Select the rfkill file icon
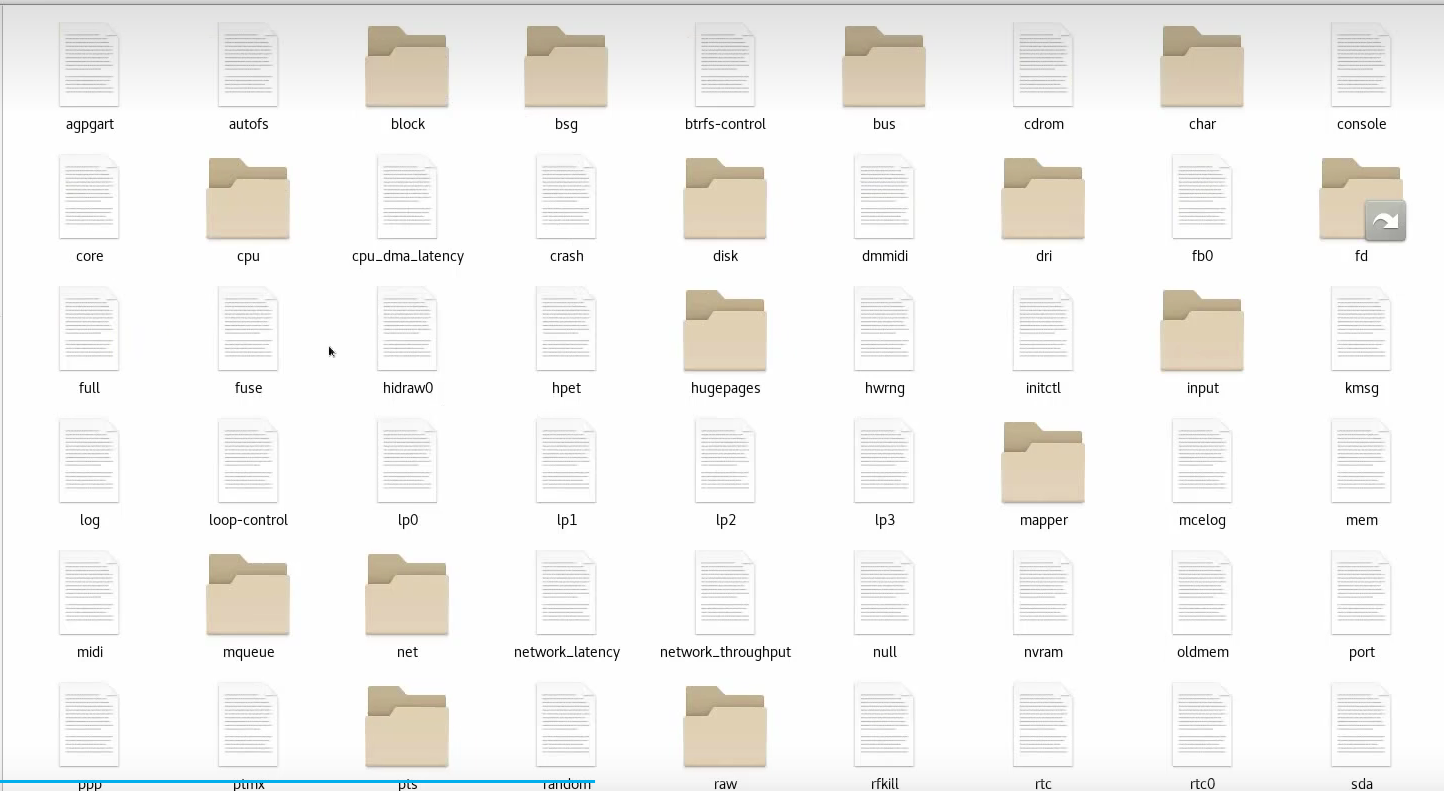The image size is (1444, 791). pos(884,725)
